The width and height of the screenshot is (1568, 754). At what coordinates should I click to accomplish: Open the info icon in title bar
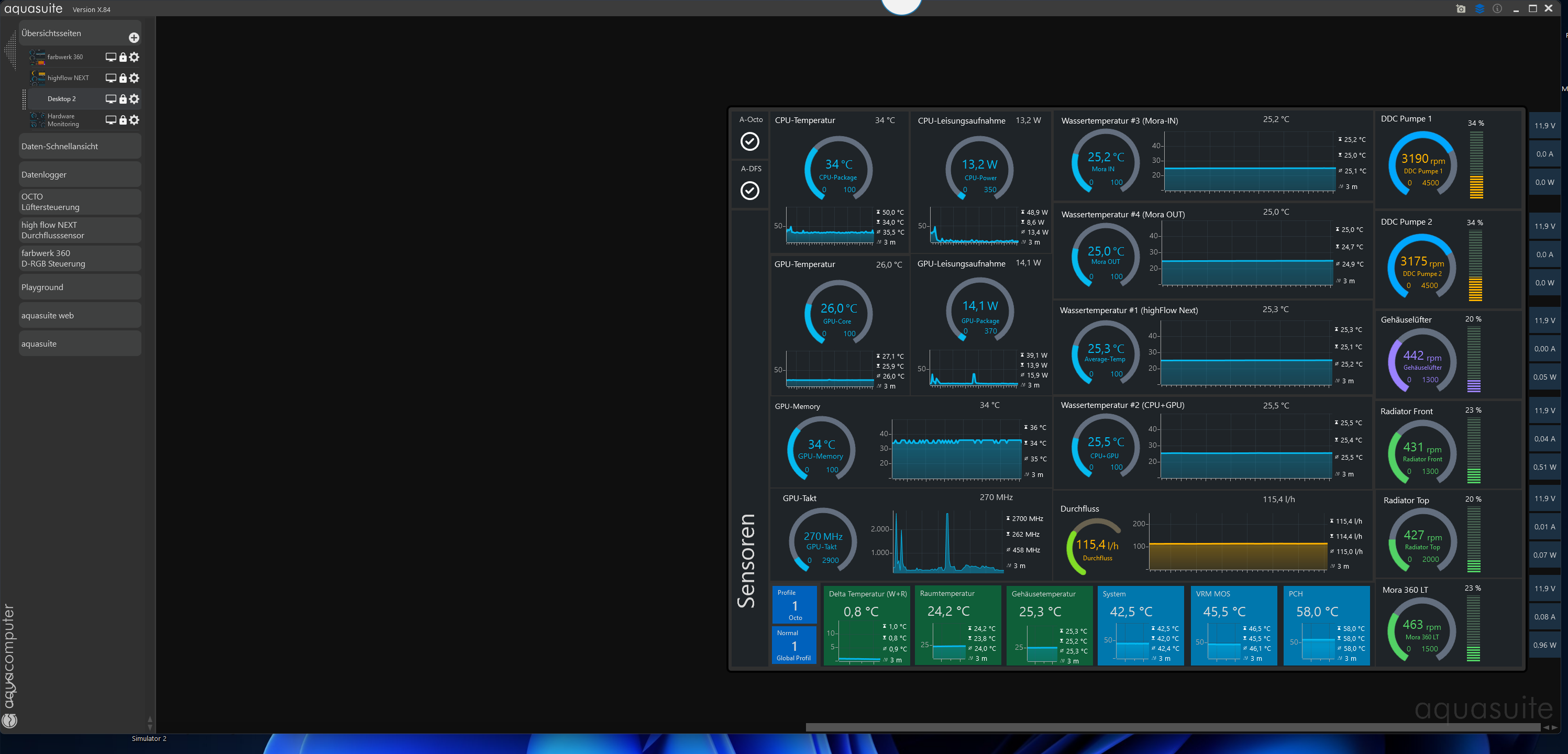(x=1497, y=8)
